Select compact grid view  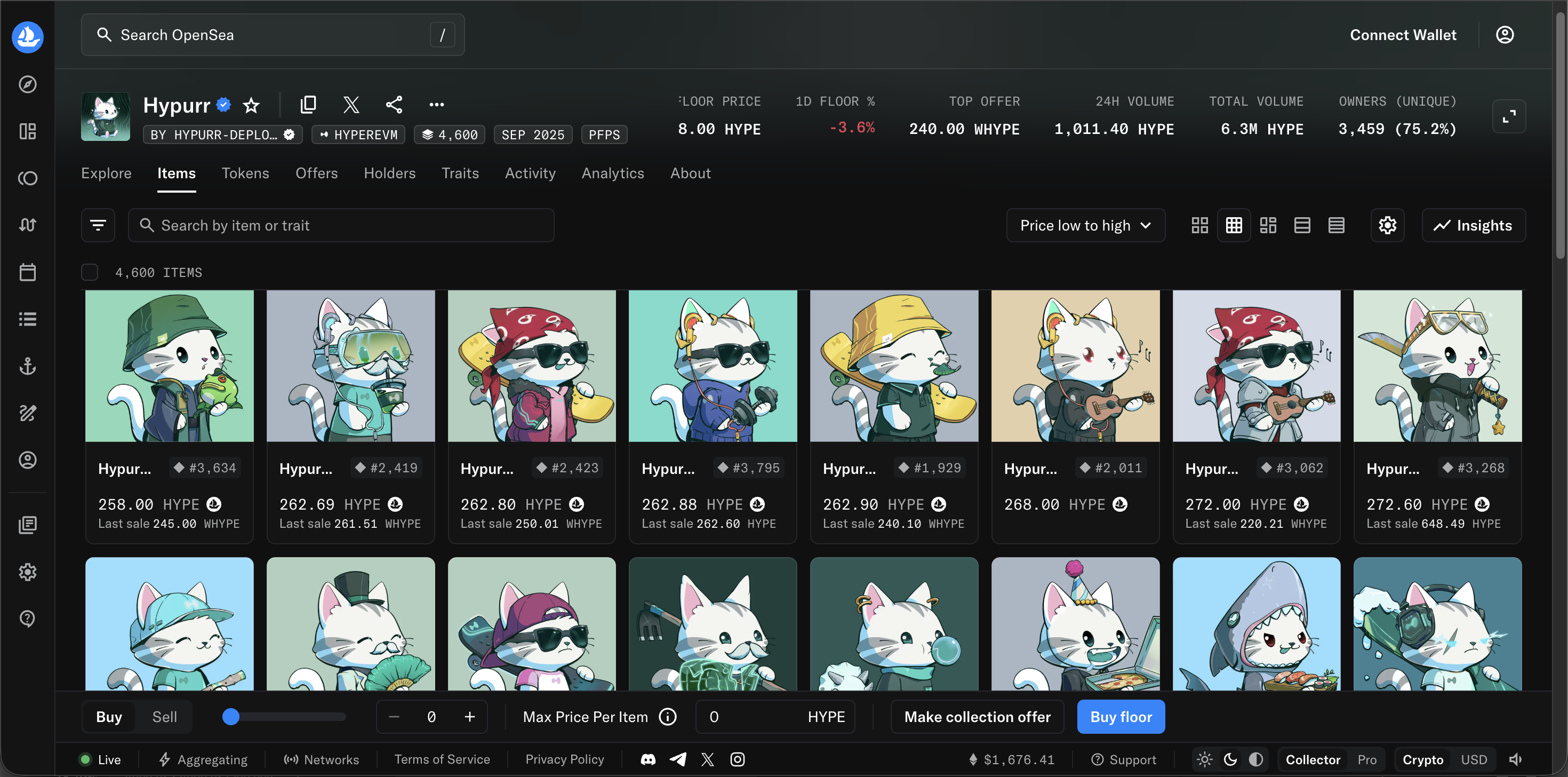click(x=1234, y=225)
